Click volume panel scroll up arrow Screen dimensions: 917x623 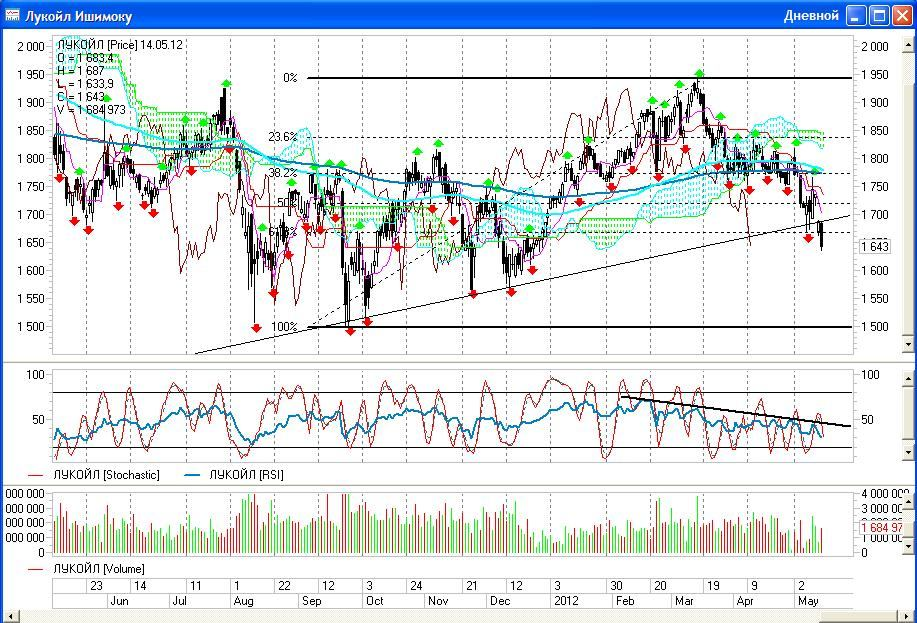908,501
